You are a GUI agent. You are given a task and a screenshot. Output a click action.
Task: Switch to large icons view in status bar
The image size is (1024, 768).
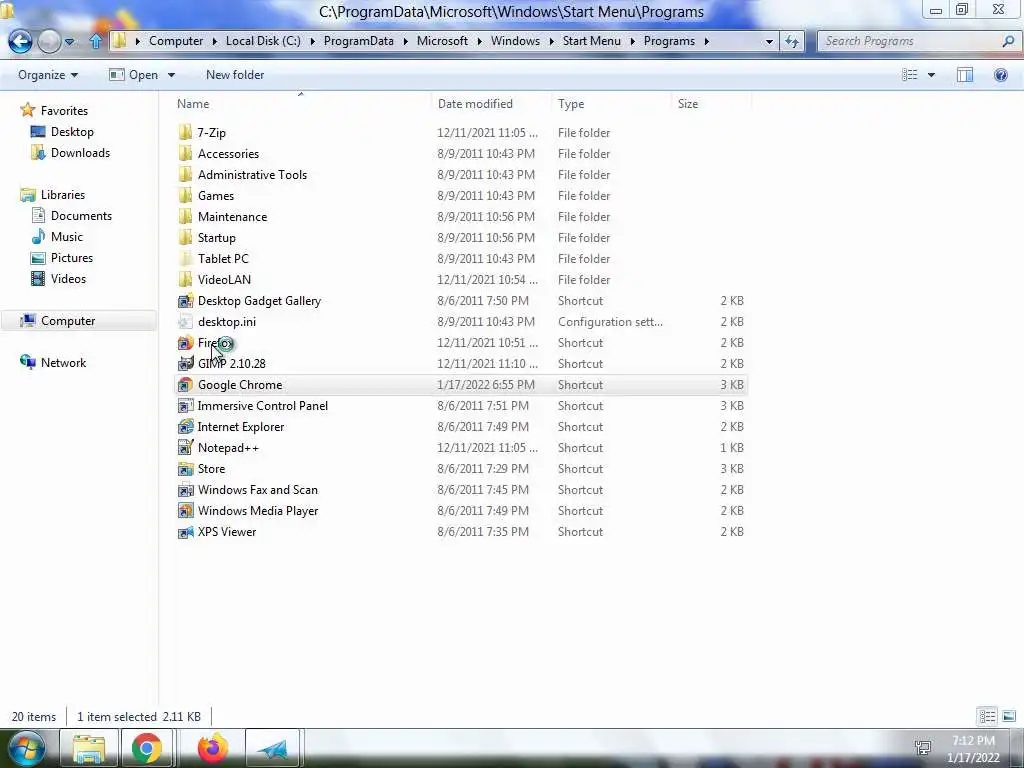tap(1008, 716)
